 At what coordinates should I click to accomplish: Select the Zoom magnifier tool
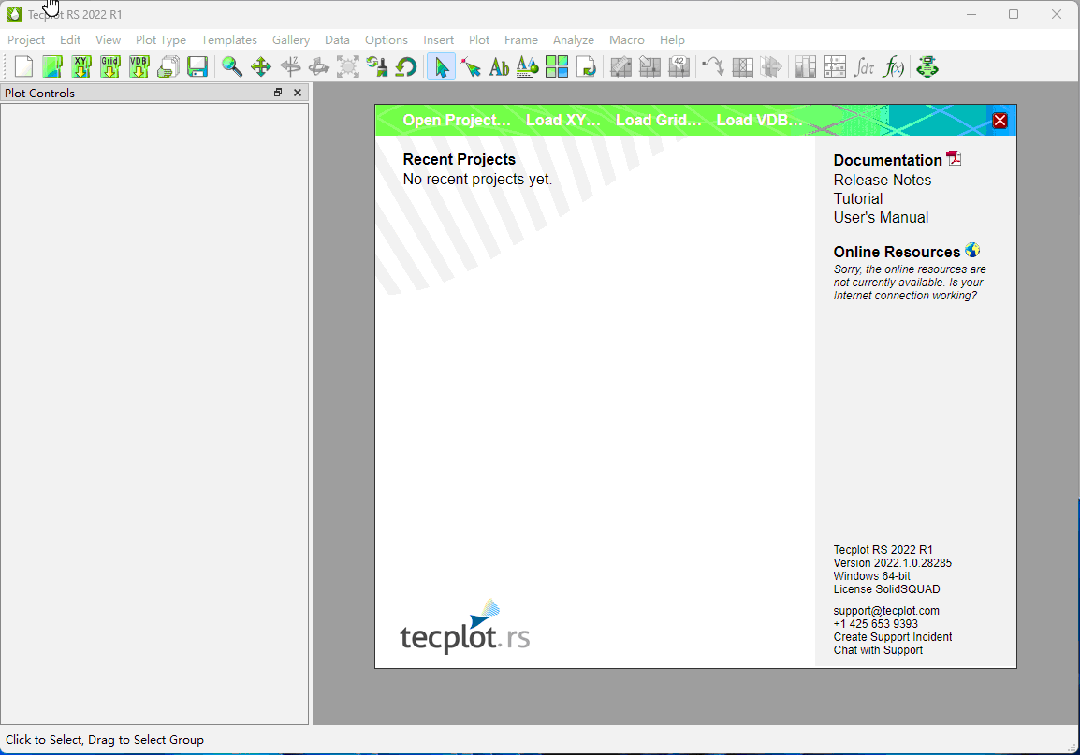click(231, 67)
